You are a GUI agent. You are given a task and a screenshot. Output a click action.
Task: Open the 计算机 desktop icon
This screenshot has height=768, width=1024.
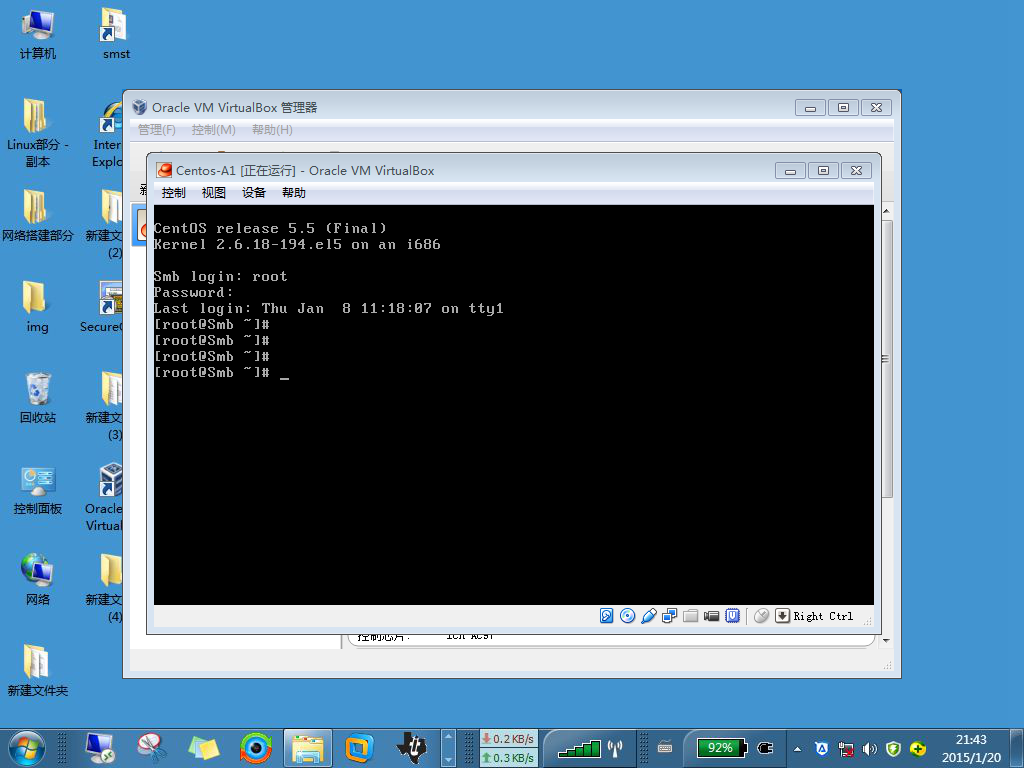point(37,35)
